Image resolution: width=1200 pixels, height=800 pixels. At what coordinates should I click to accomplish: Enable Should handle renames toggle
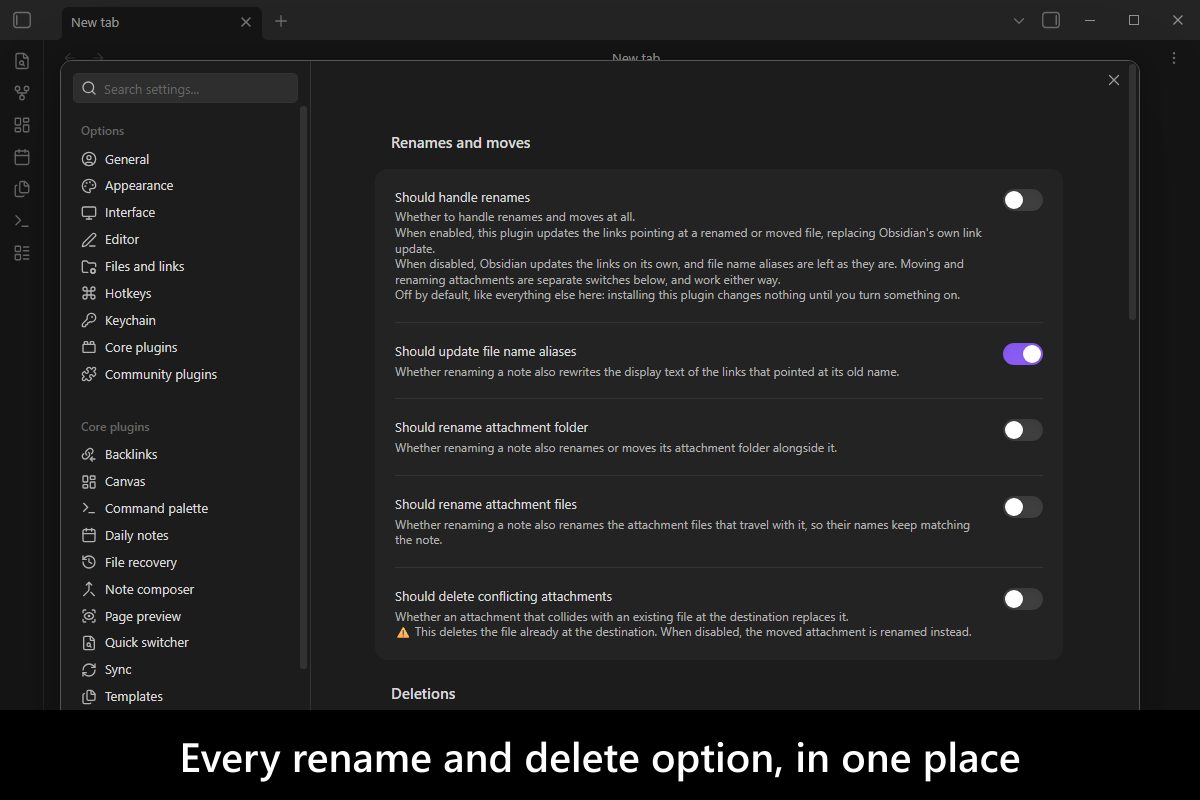click(x=1023, y=200)
